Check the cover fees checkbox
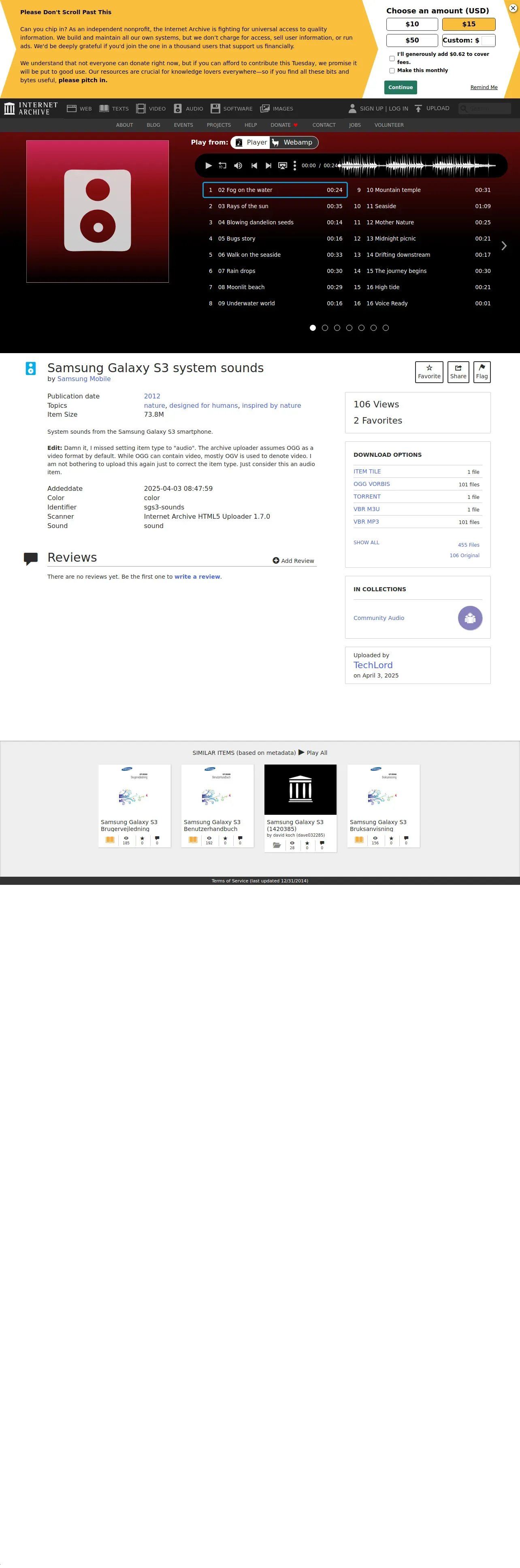520x1568 pixels. (x=392, y=58)
